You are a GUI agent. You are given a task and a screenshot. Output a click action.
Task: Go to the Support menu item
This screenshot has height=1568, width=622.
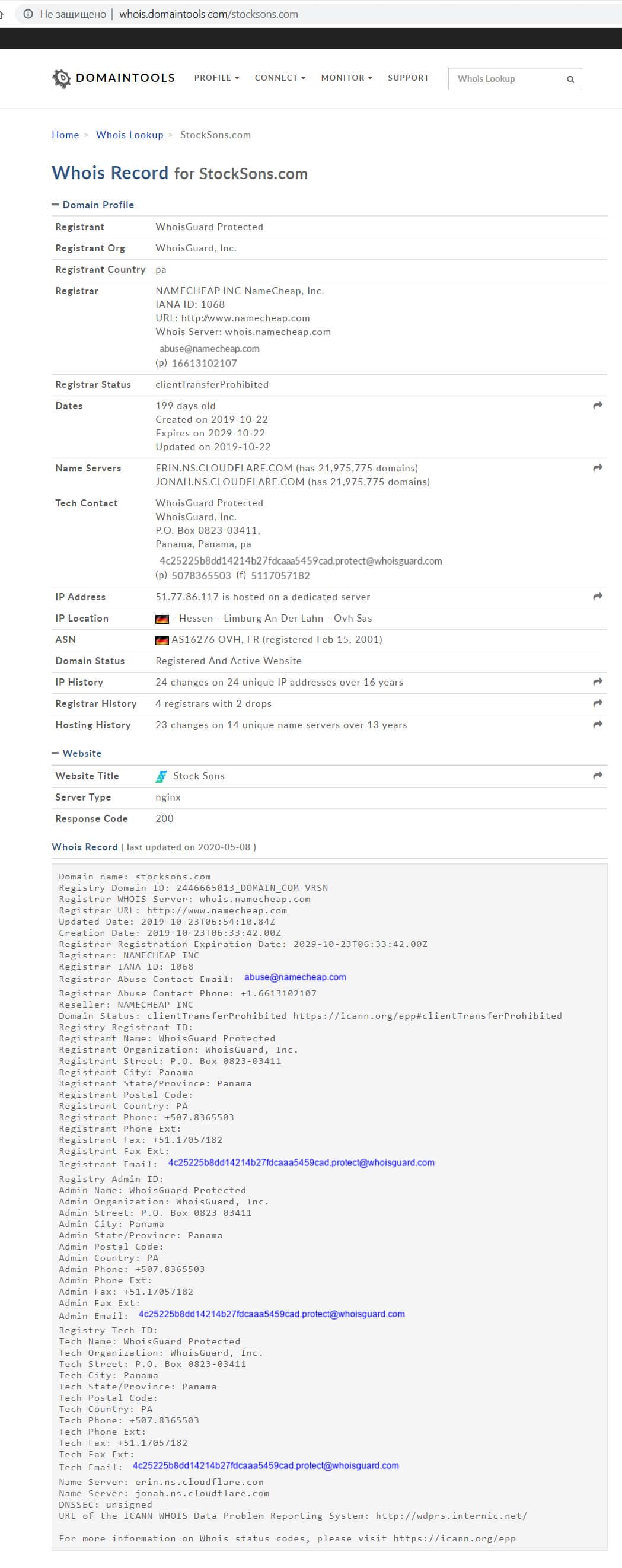tap(409, 78)
